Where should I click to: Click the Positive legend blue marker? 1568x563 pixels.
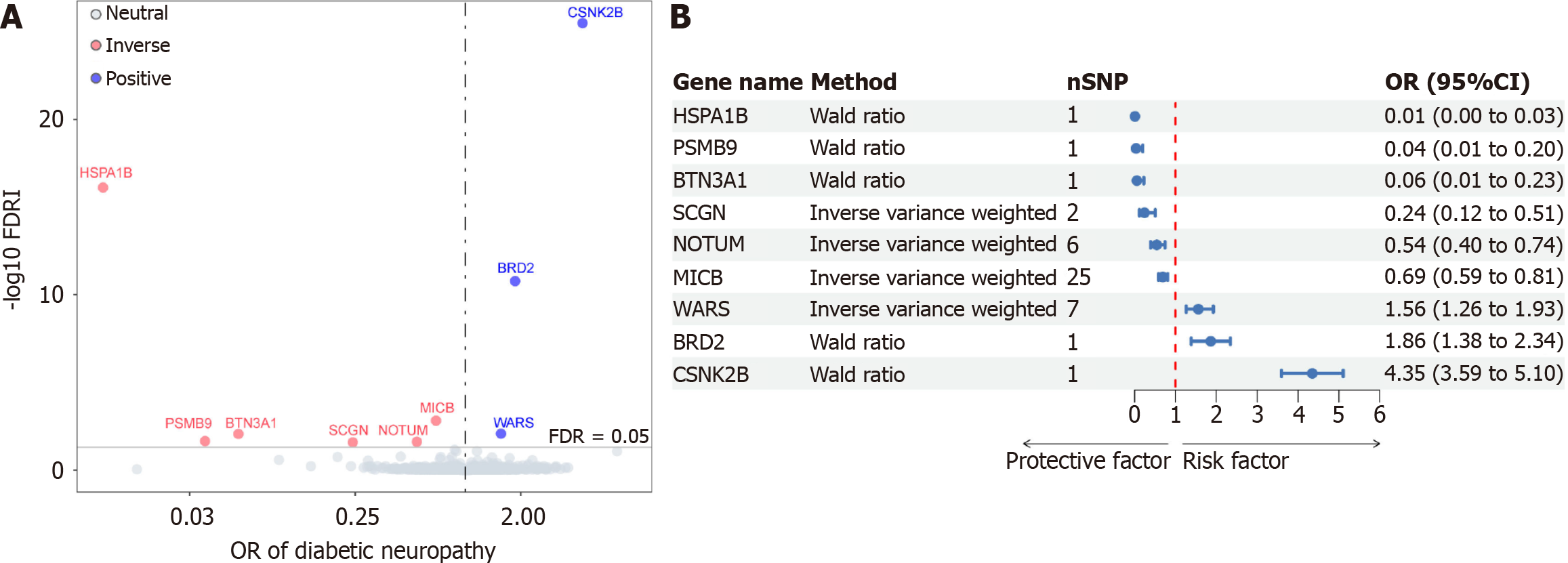96,79
